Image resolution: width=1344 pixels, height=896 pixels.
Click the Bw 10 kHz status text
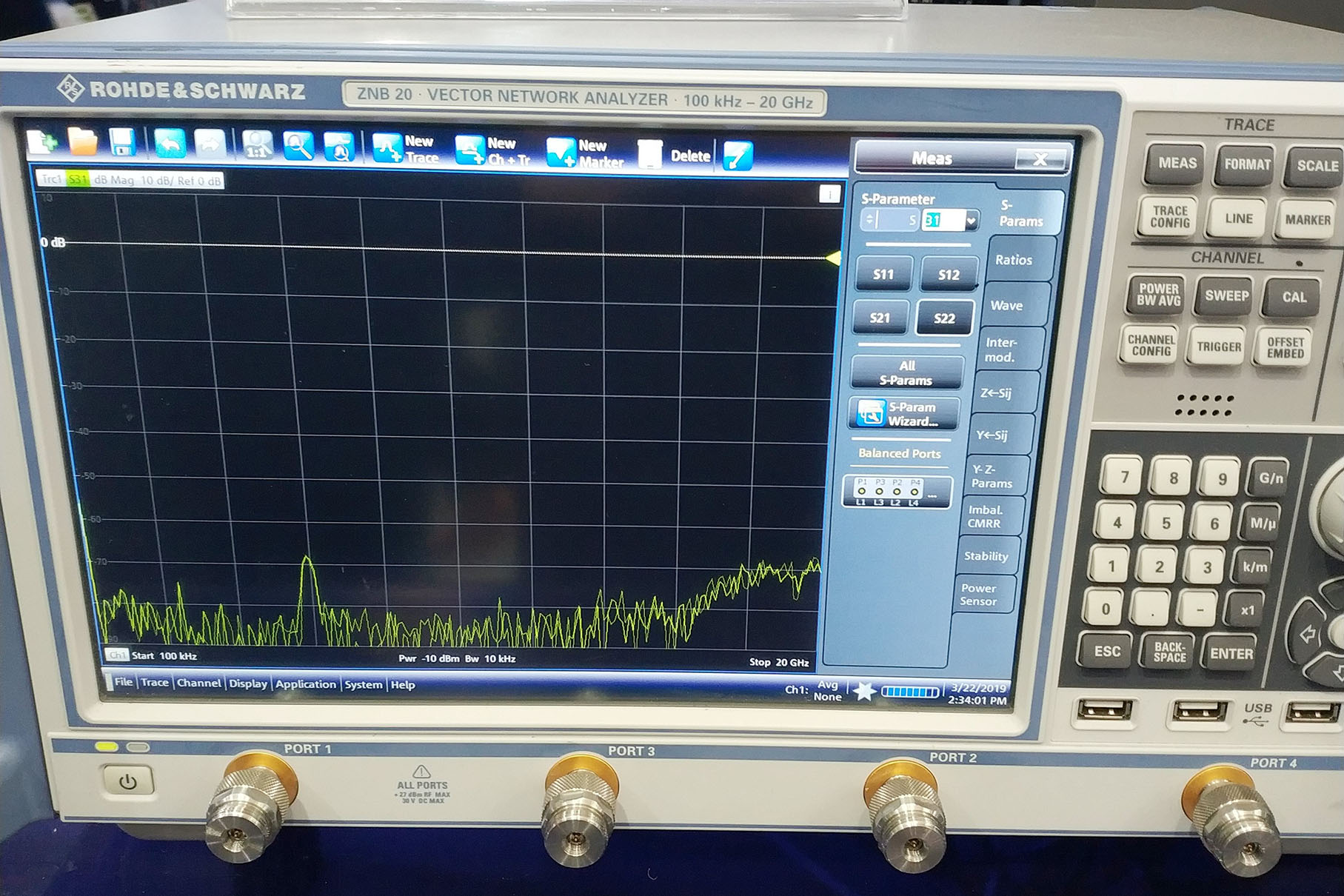(x=490, y=658)
